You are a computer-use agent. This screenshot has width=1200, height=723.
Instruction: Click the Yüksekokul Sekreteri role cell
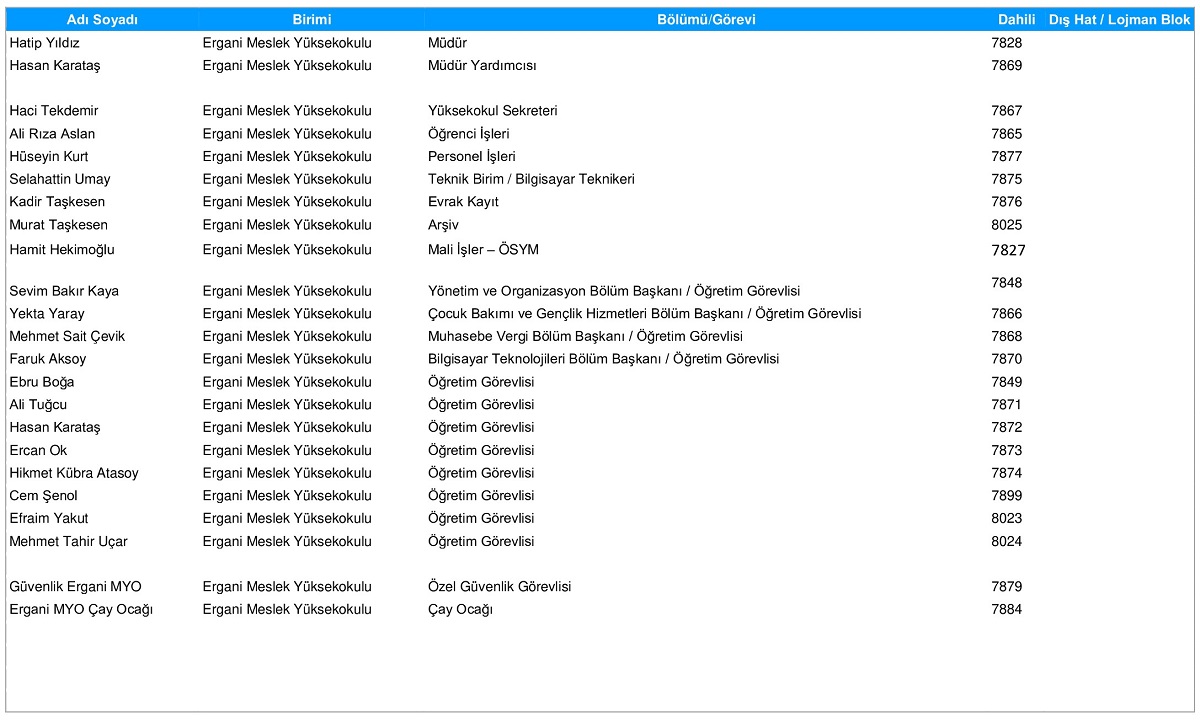492,111
